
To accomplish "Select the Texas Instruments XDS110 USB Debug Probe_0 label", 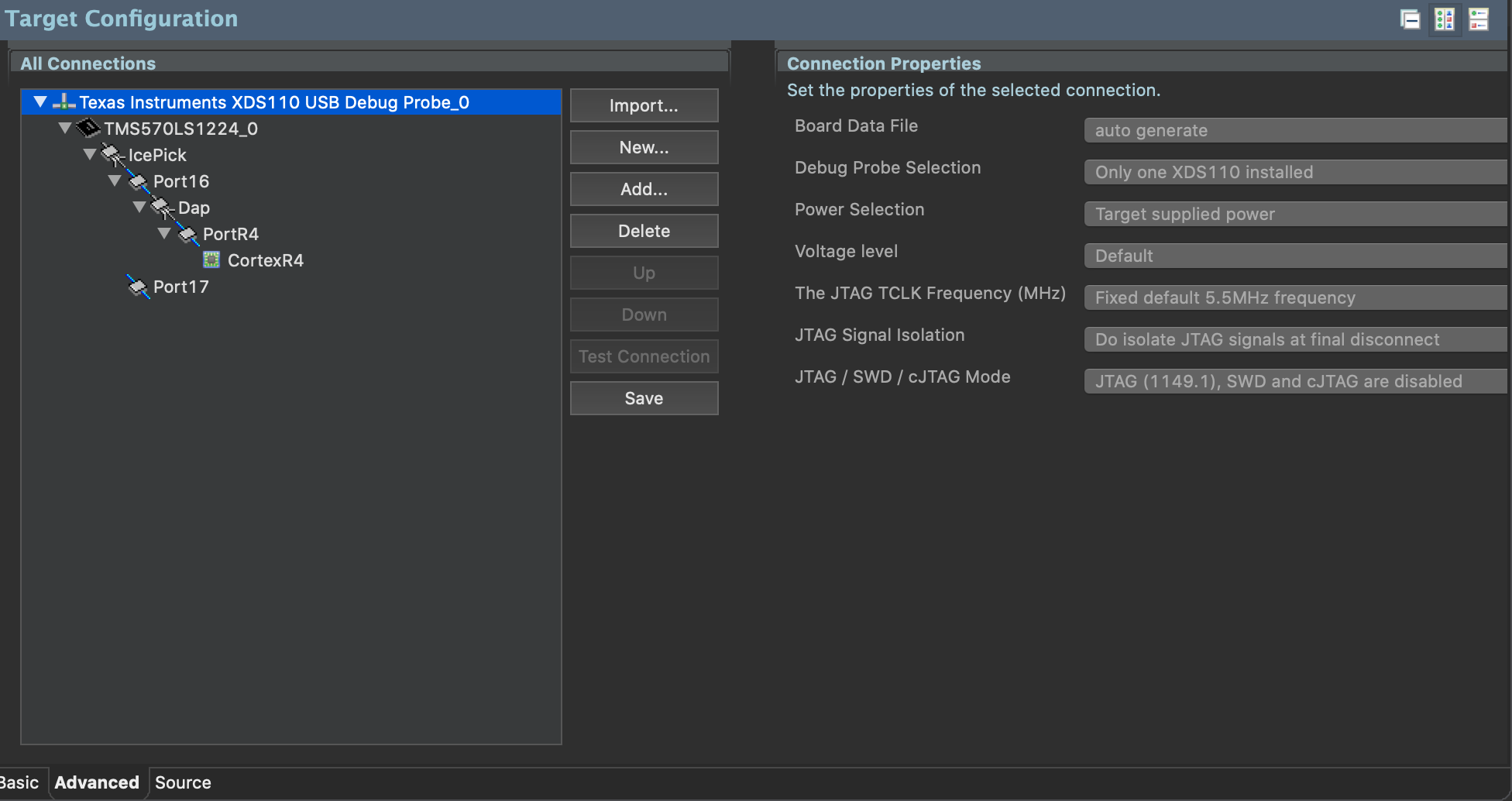I will pyautogui.click(x=274, y=102).
